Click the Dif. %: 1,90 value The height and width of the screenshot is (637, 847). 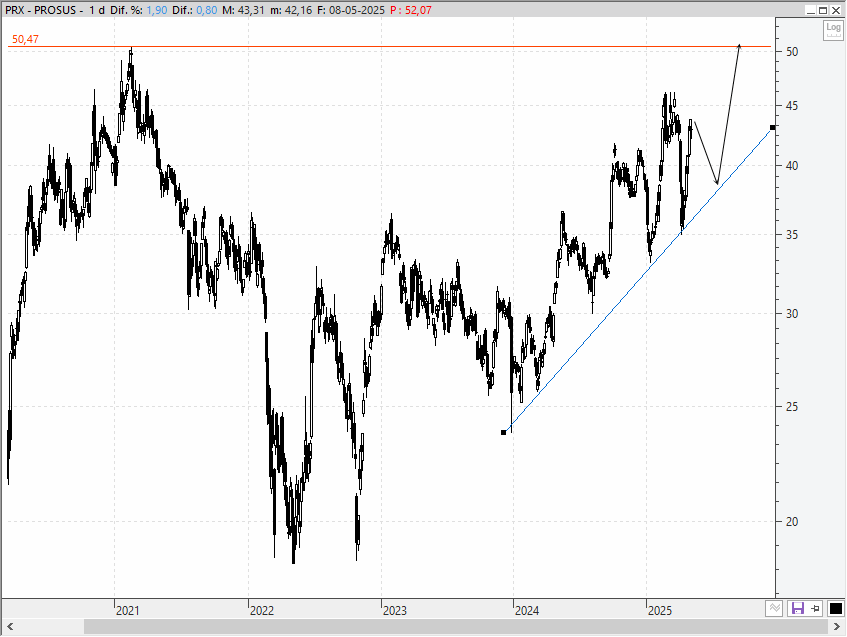point(139,10)
